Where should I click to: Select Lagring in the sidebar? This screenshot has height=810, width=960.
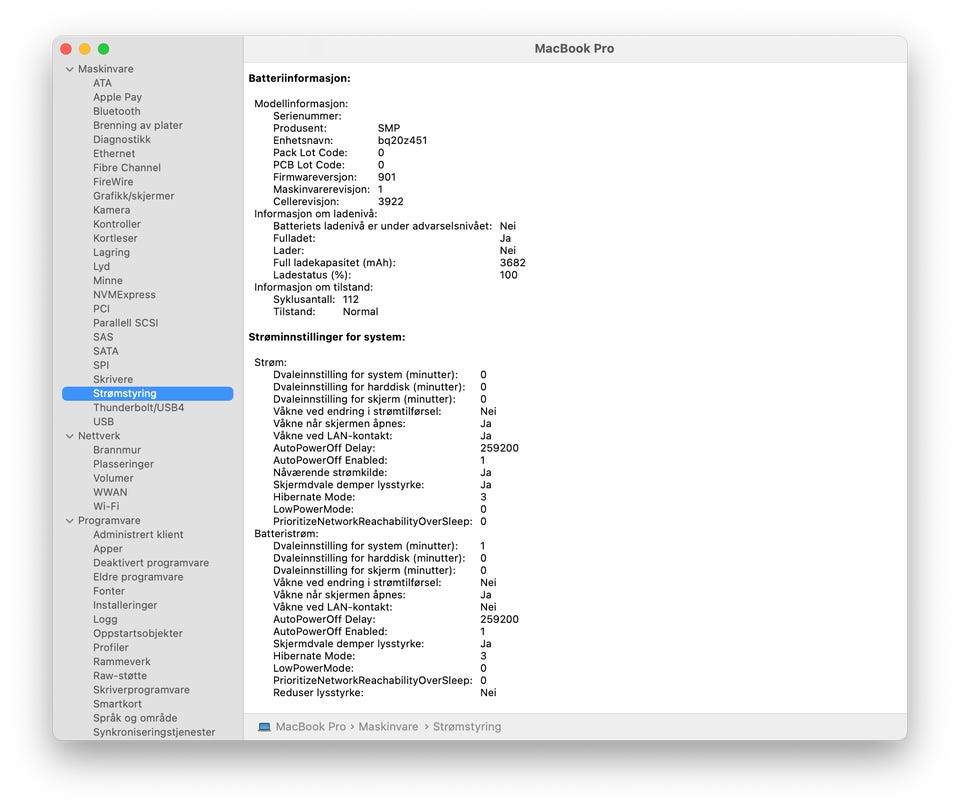[x=111, y=252]
